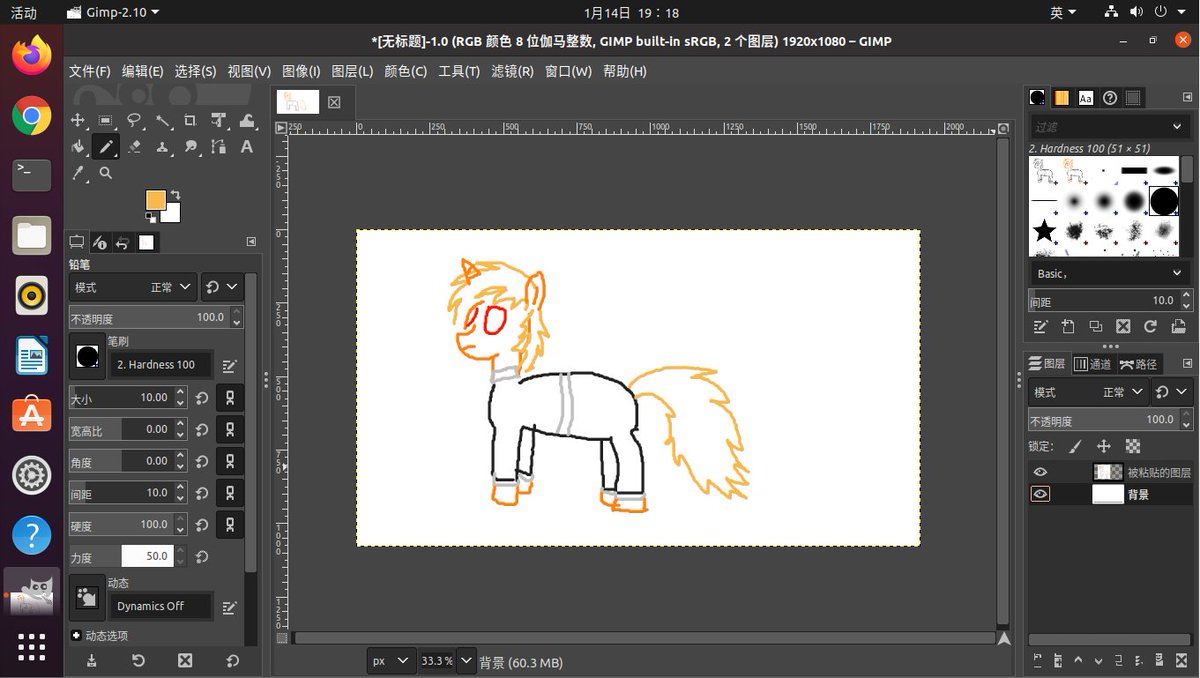Reset tool options to defaults

(232, 660)
